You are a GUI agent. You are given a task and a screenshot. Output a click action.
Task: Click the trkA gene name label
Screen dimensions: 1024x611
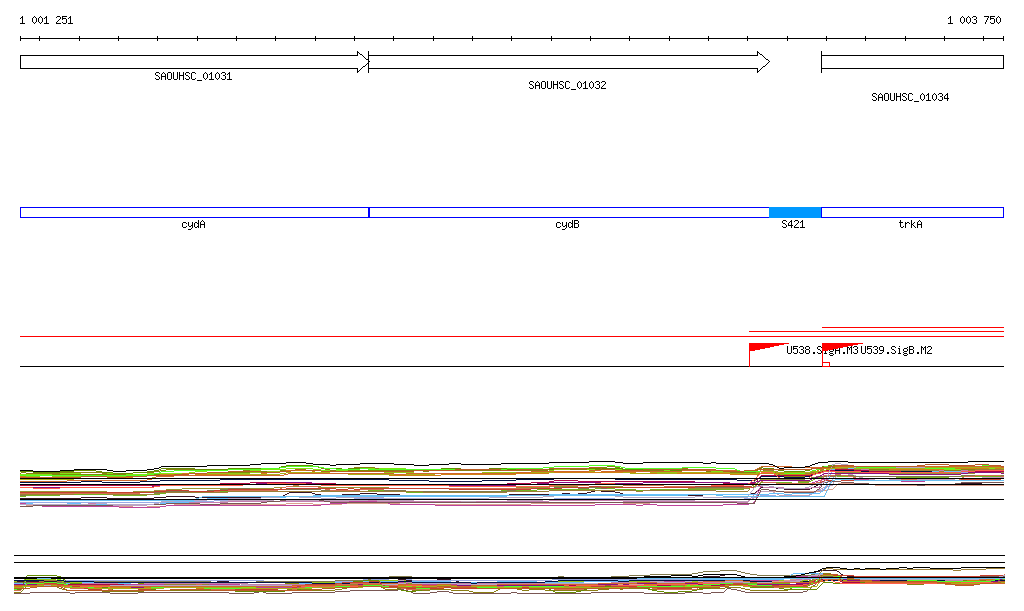pos(910,225)
